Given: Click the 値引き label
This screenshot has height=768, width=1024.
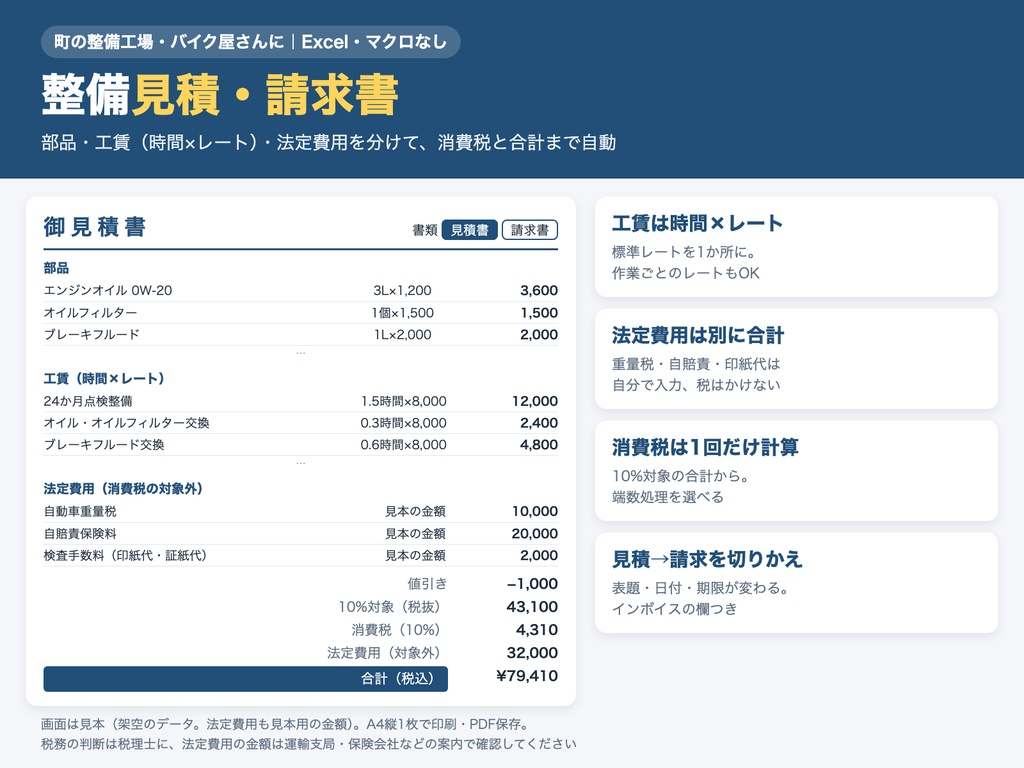Looking at the screenshot, I should click(x=427, y=583).
